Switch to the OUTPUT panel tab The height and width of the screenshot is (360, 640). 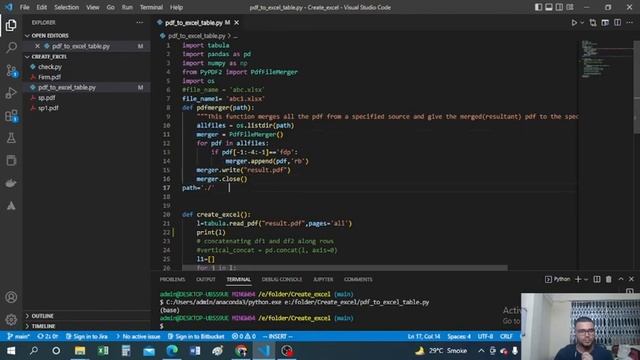206,280
